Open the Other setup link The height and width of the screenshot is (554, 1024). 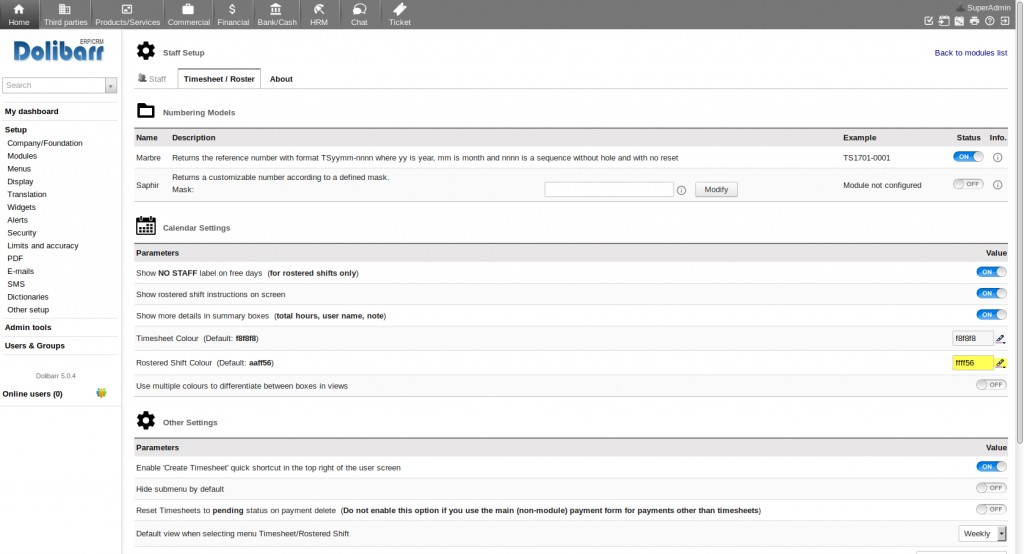28,310
